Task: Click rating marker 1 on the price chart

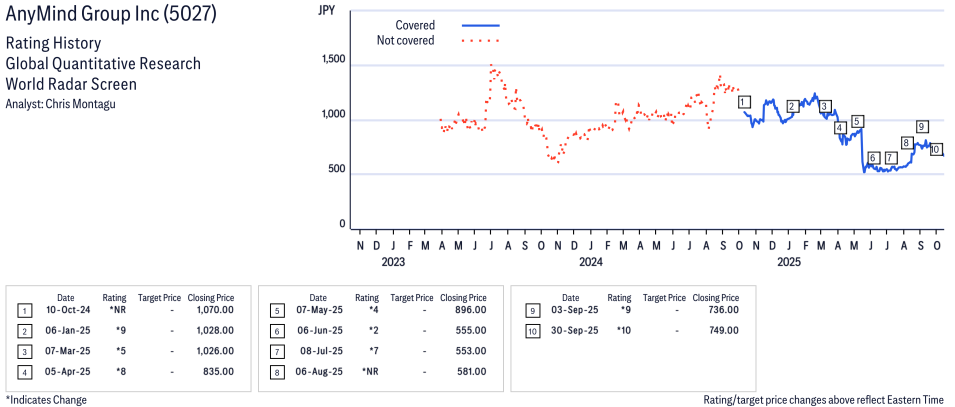Action: click(743, 102)
